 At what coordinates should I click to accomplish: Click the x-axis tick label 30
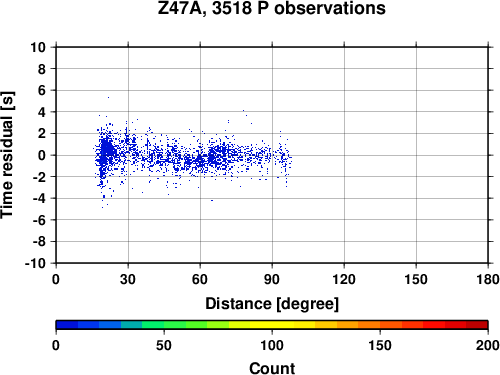tap(128, 279)
